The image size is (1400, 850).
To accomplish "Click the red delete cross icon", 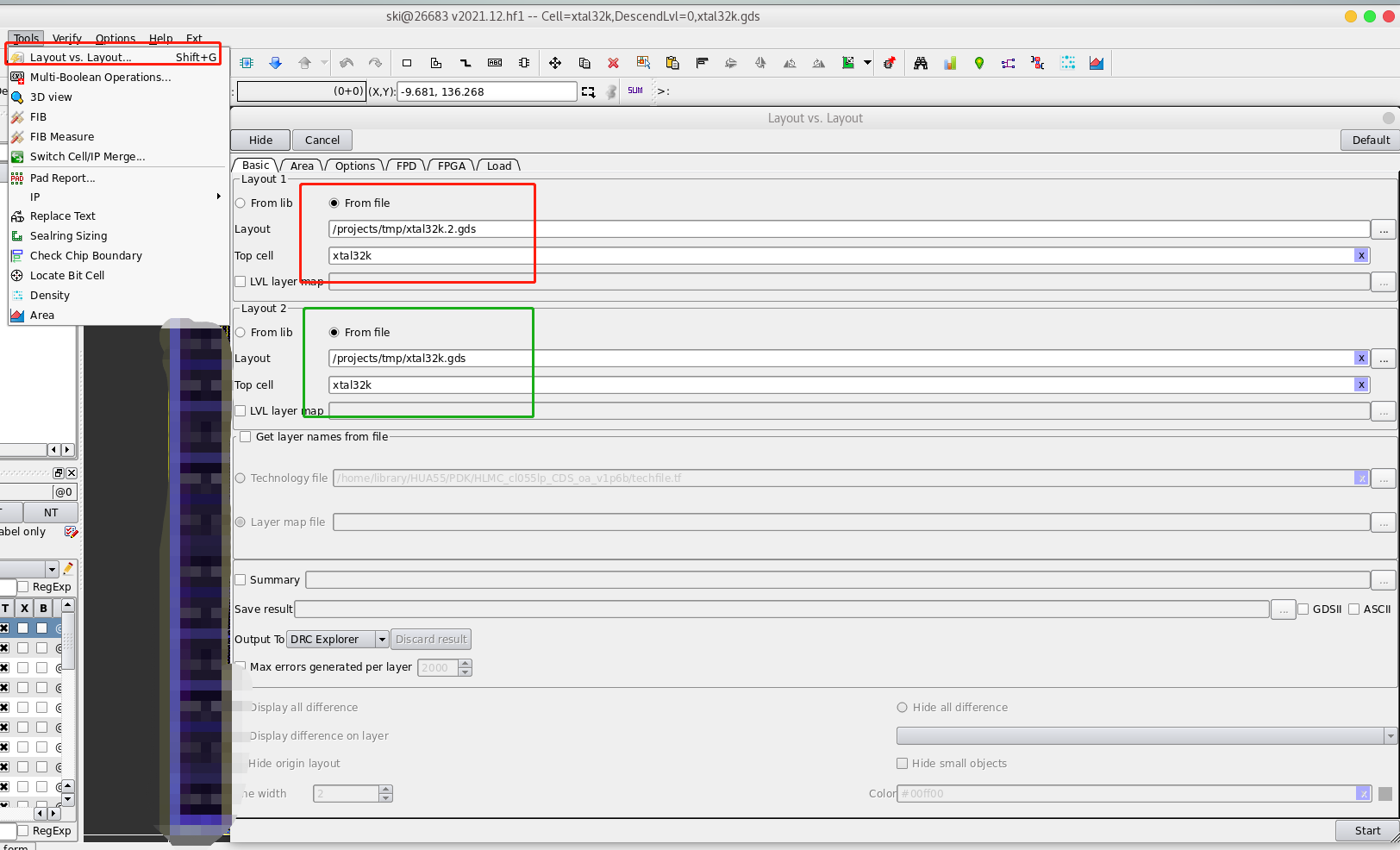I will 613,62.
